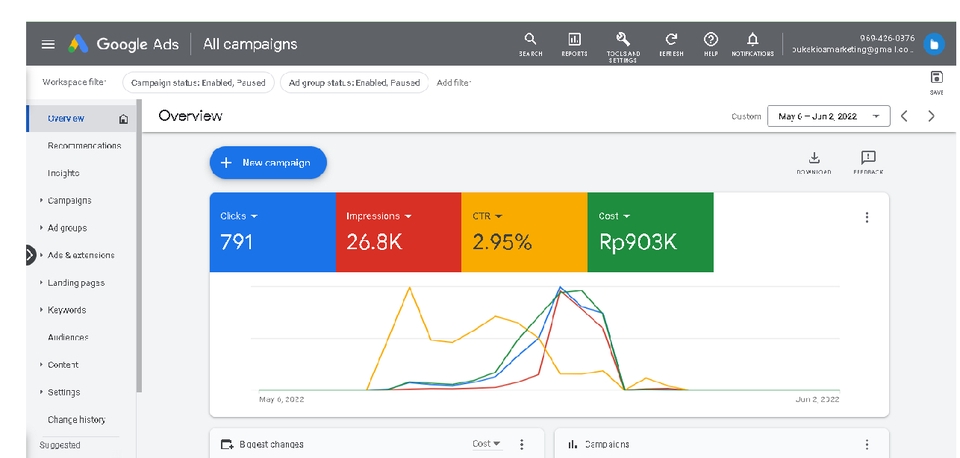Expand Ads & extensions sidebar item
The height and width of the screenshot is (458, 960).
41,255
